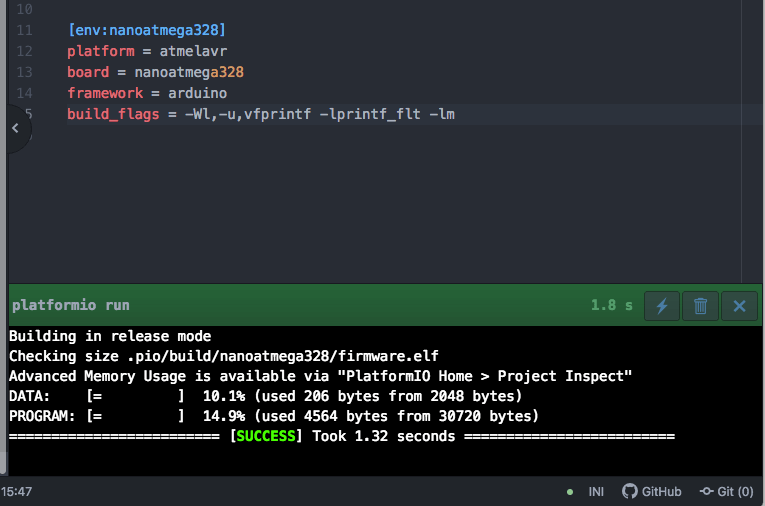This screenshot has height=506, width=765.
Task: Place cursor on [env:nanoatmega328] section header
Action: [146, 29]
